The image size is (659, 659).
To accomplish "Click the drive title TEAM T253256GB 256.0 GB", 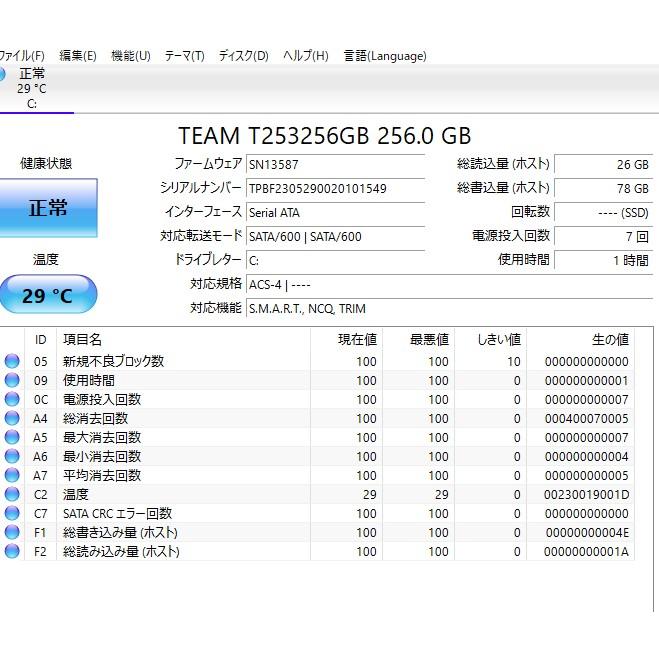I will pos(324,135).
